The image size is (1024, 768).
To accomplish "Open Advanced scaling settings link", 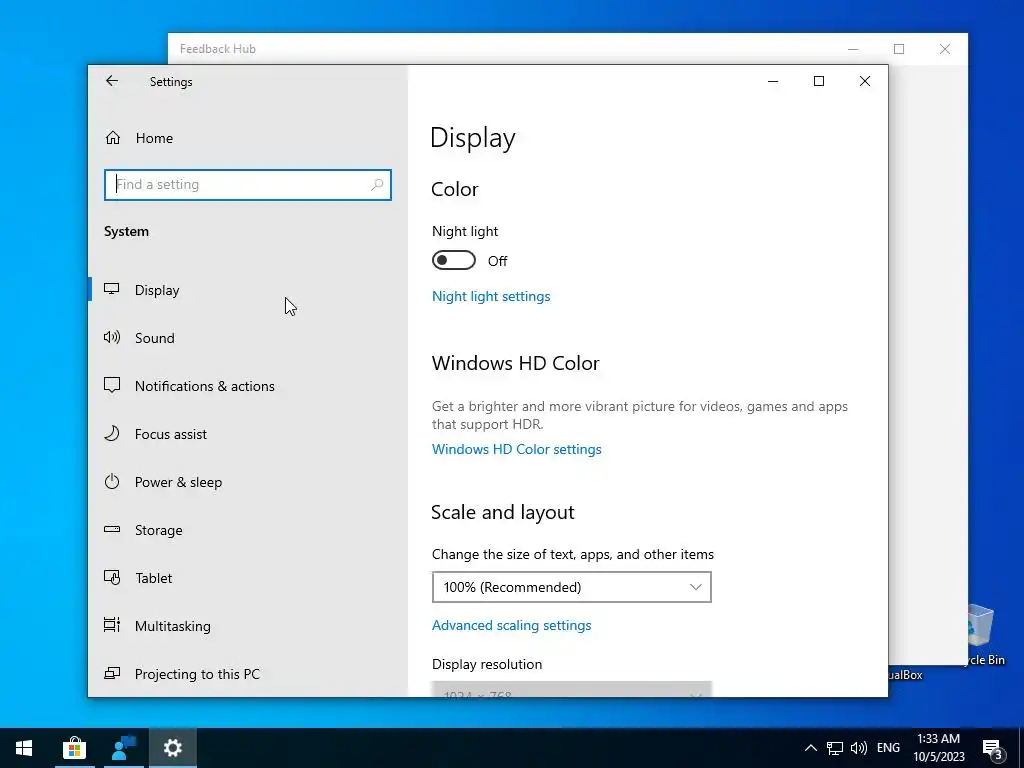I will [x=511, y=625].
